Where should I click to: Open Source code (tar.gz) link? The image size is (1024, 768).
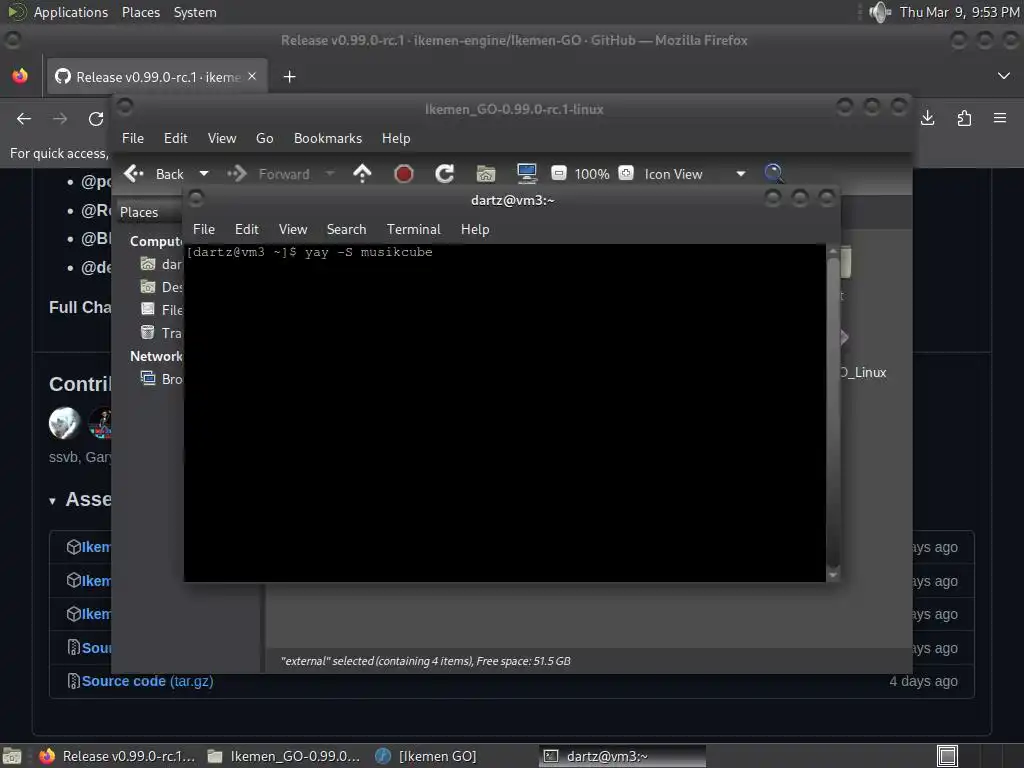point(147,681)
